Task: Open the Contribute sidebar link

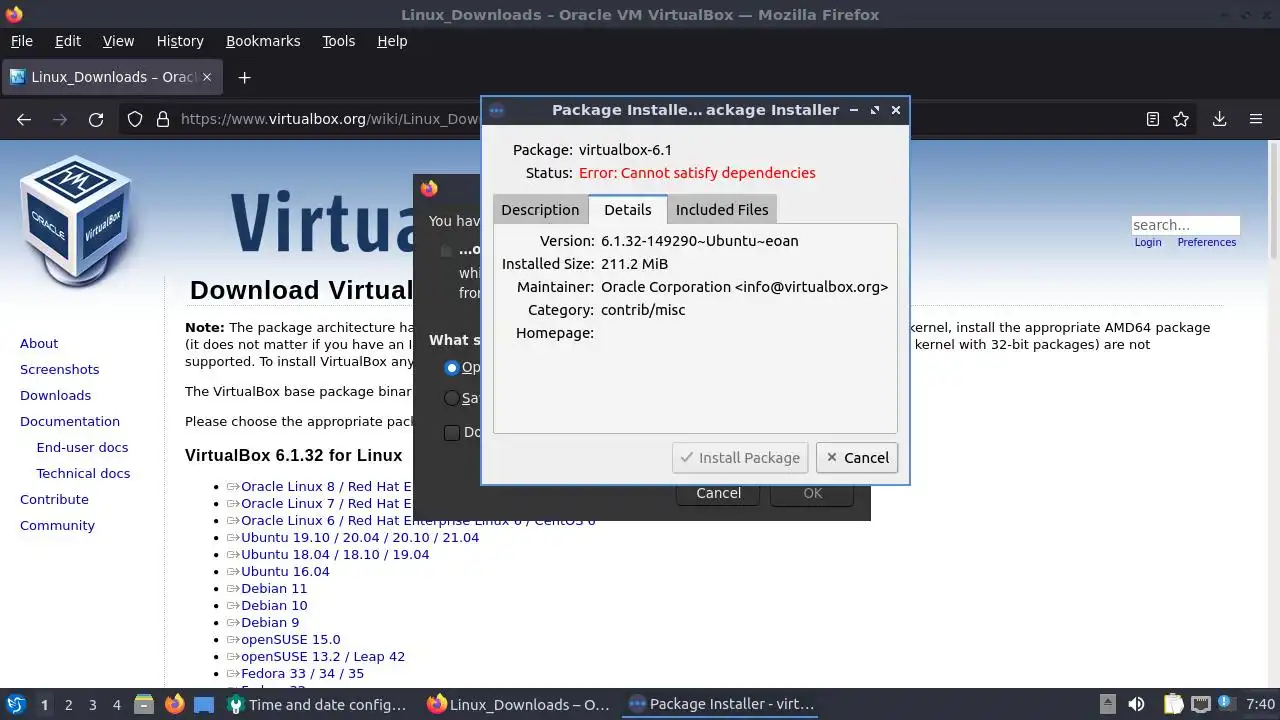Action: [54, 499]
